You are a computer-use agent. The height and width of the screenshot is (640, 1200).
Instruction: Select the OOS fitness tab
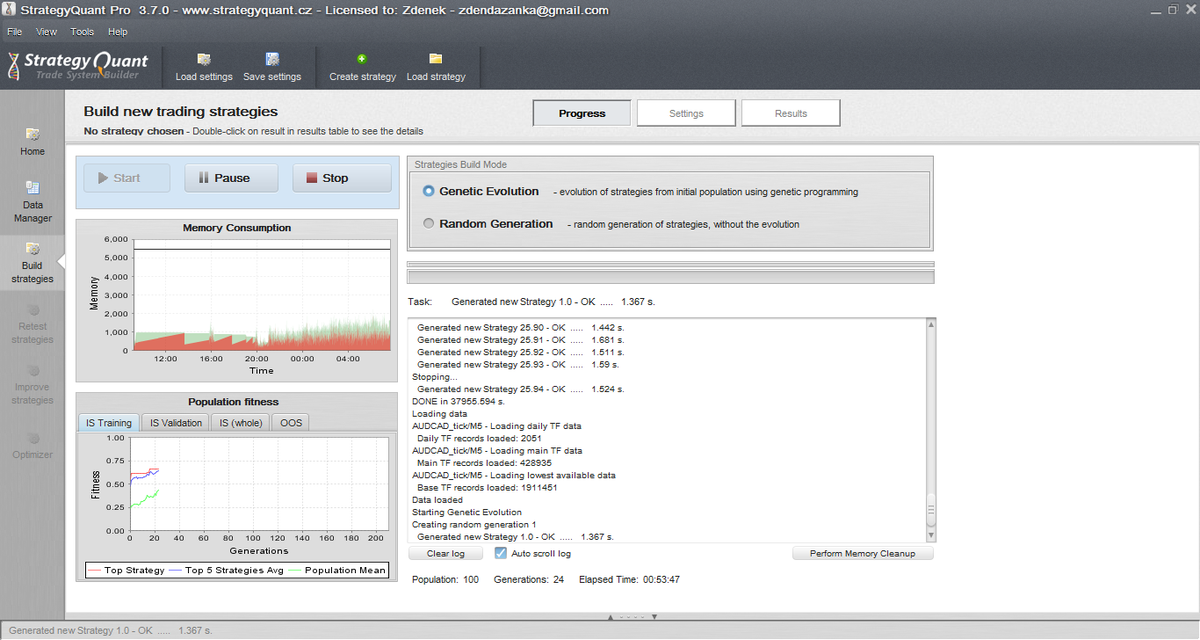[291, 423]
